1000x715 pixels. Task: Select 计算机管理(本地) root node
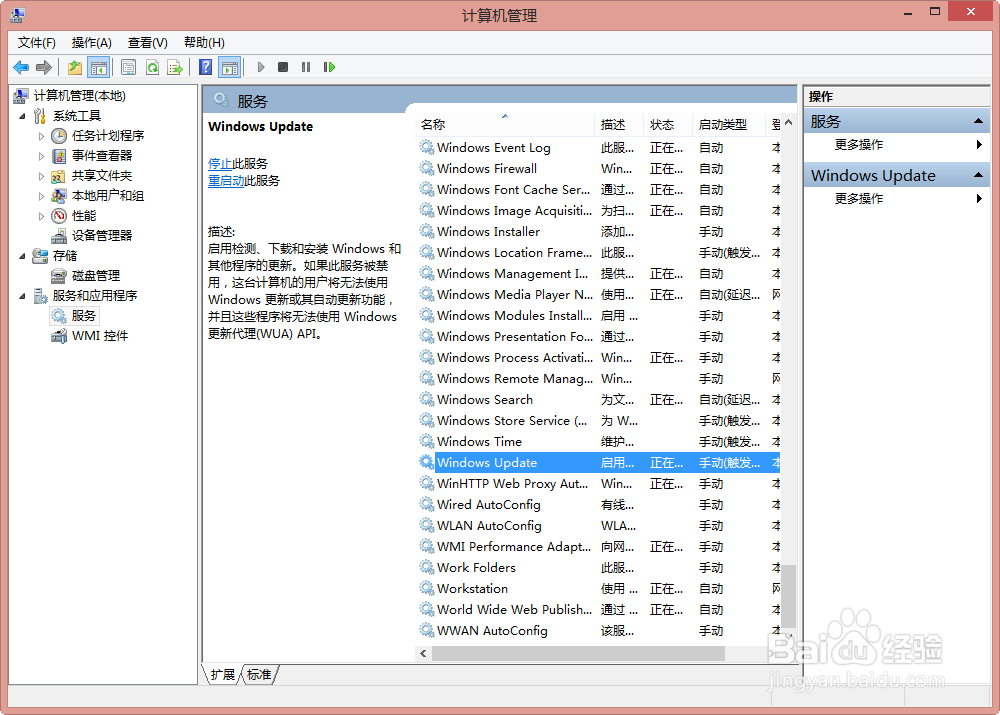79,96
